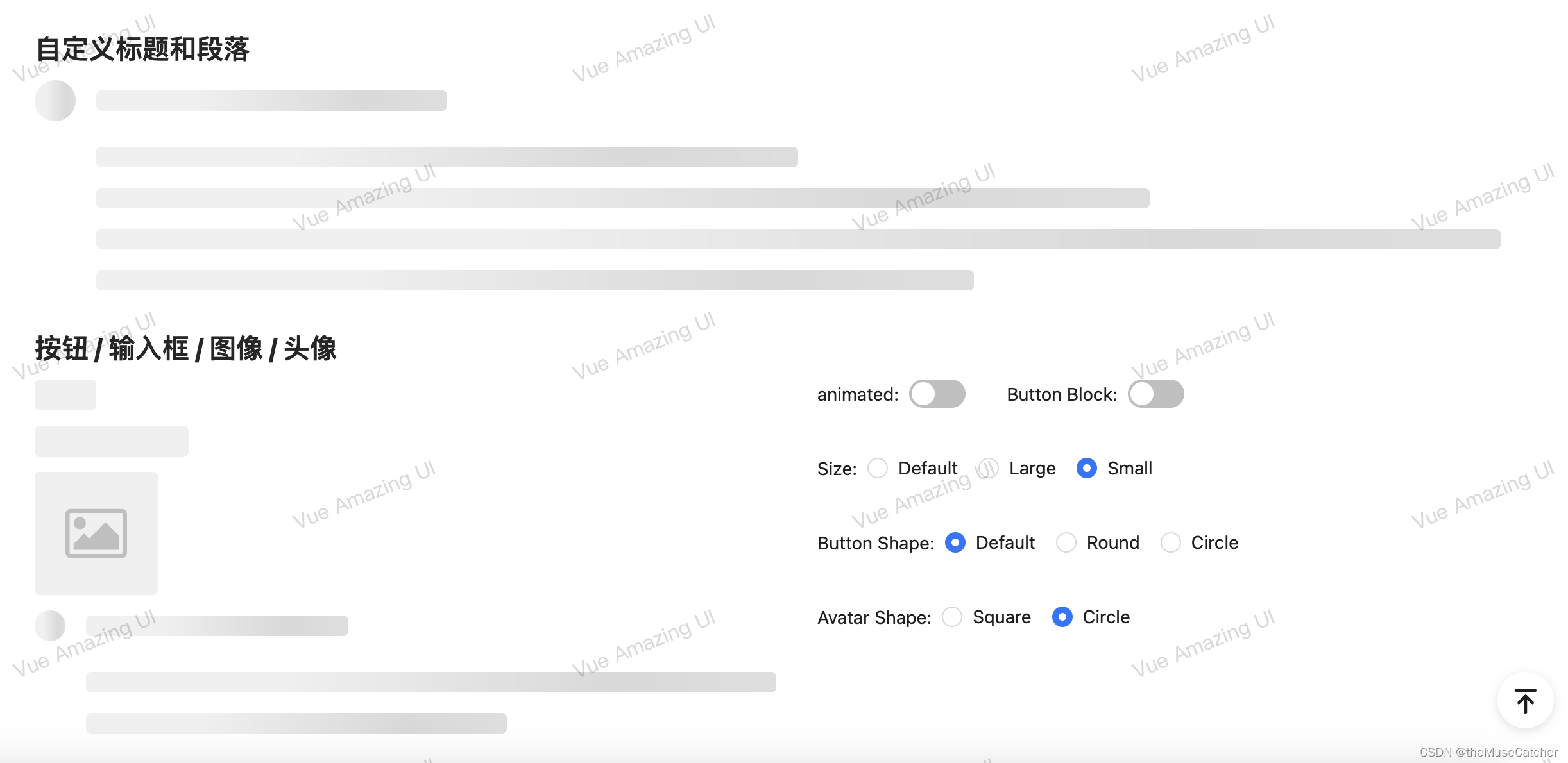Toggle the animated switch on
The height and width of the screenshot is (763, 1568).
point(935,394)
